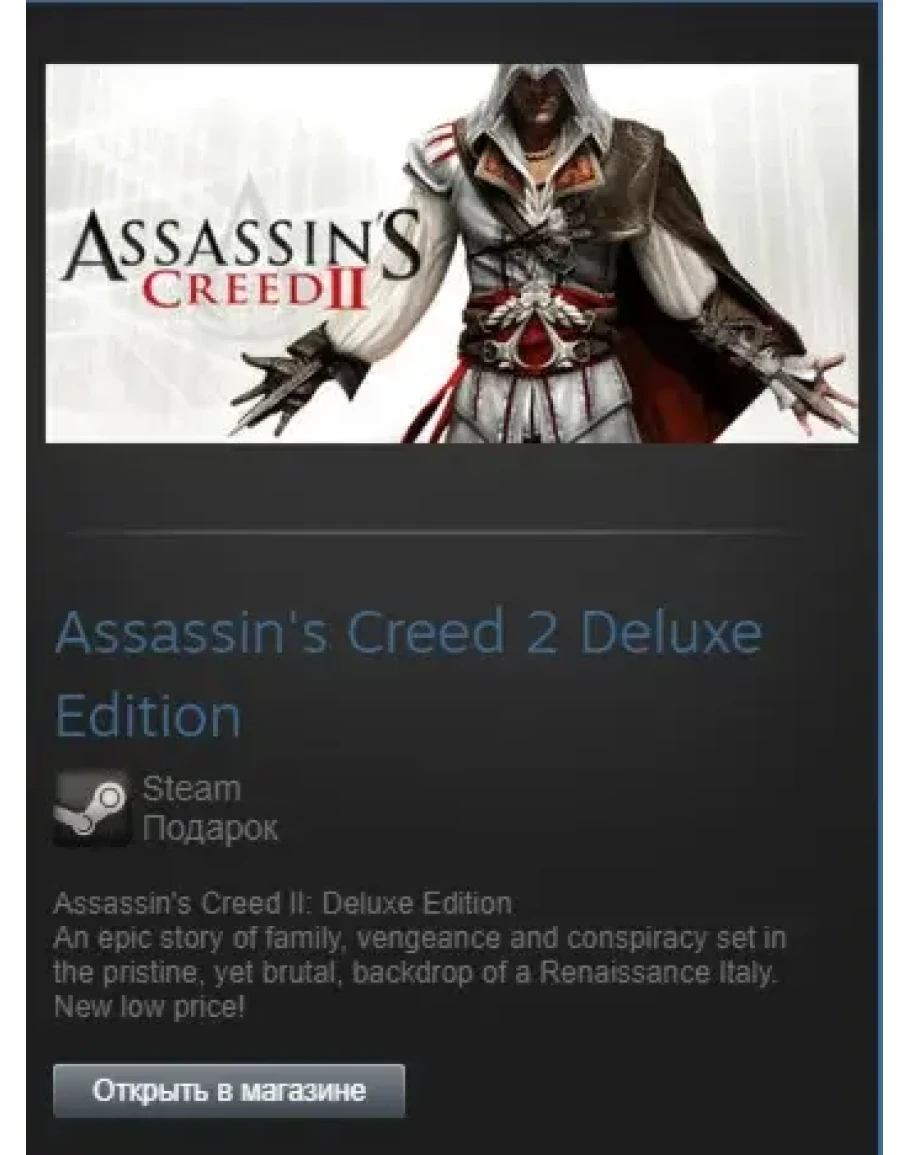The width and height of the screenshot is (910, 1155).
Task: Select the pristine, yet brutal description line
Action: 416,972
